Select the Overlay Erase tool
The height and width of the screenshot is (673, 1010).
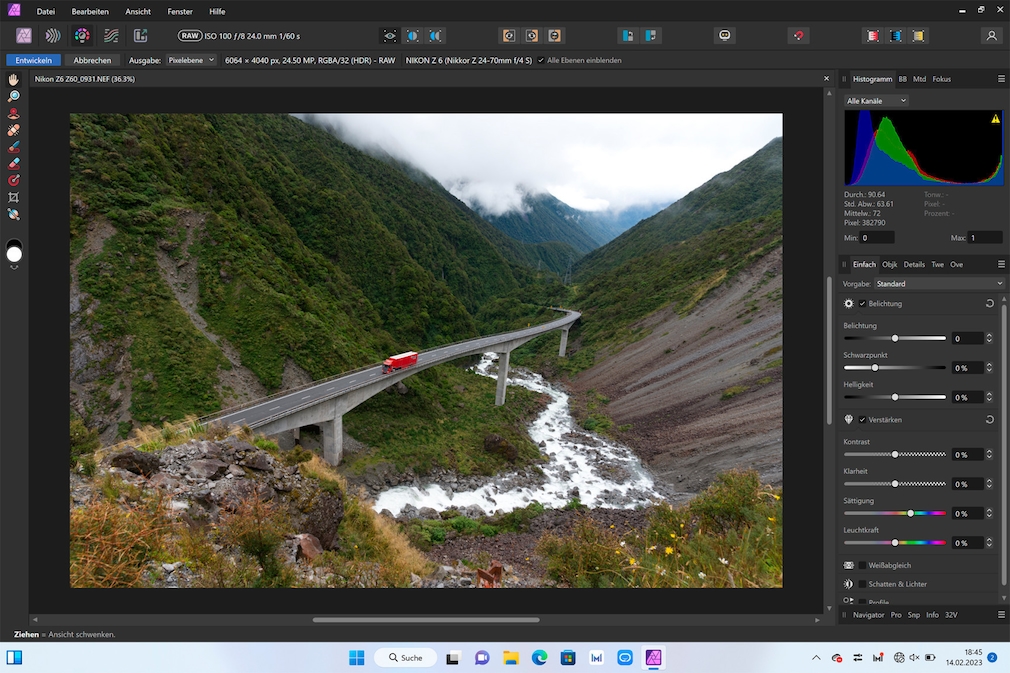[14, 163]
